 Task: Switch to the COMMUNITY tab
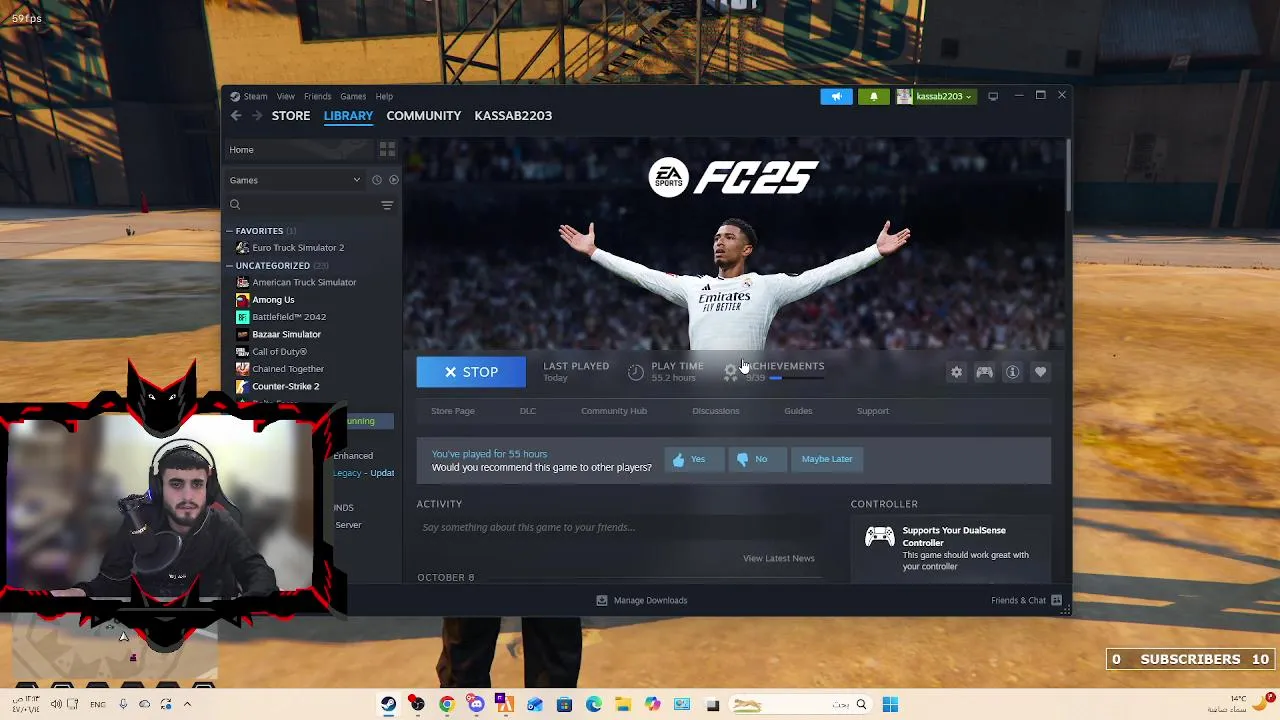click(x=424, y=116)
